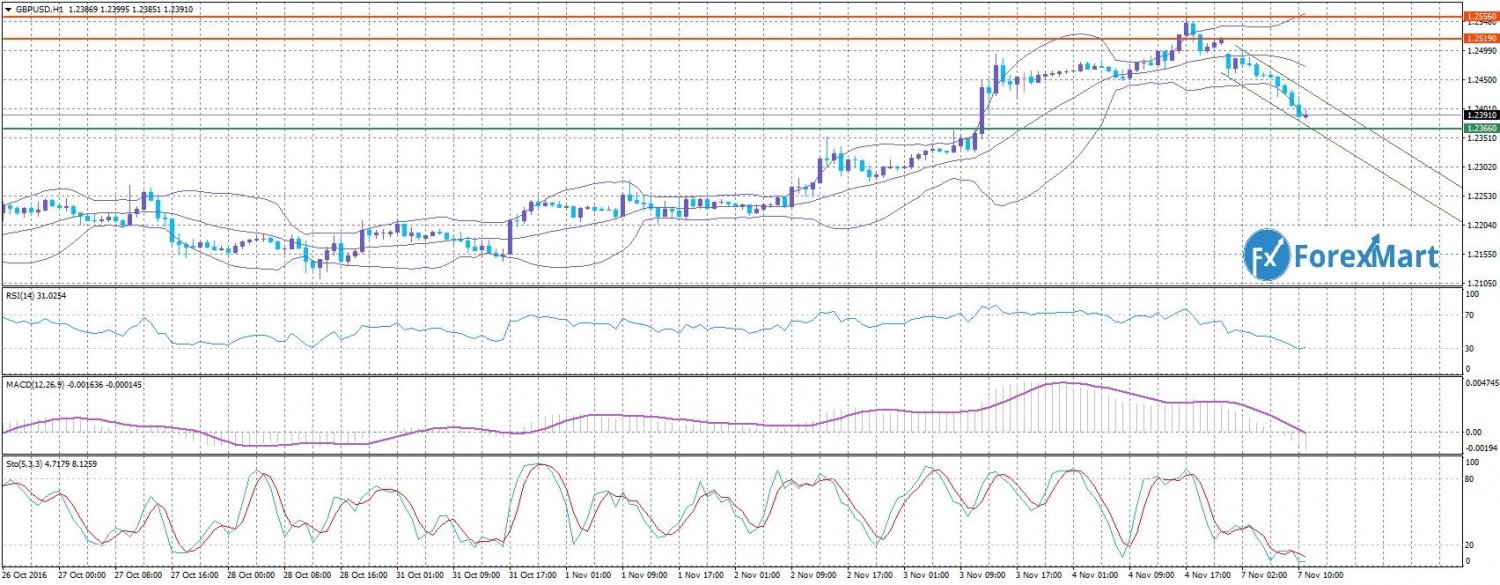Click the ForexMart logo
Image resolution: width=1500 pixels, height=585 pixels.
coord(1340,257)
